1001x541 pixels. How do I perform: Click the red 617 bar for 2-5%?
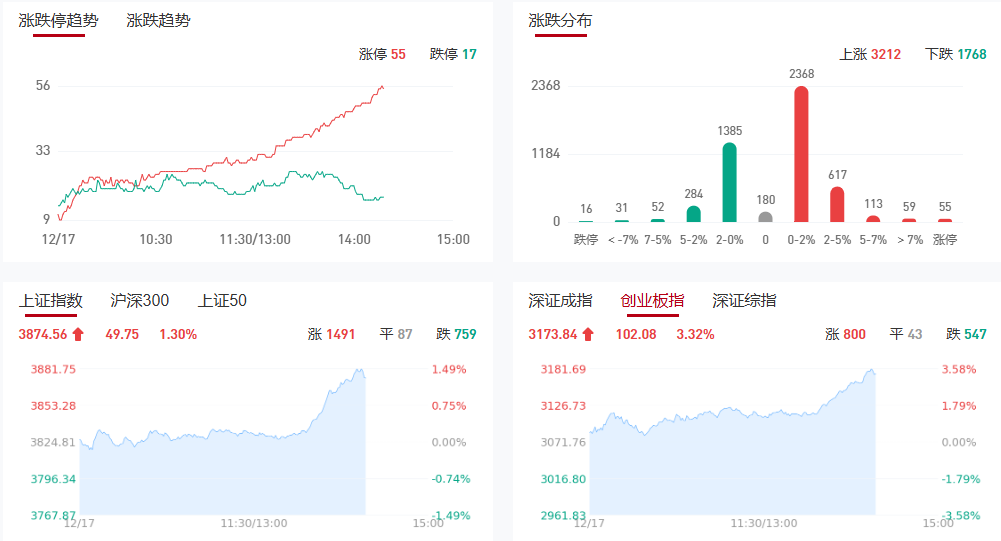tap(837, 204)
